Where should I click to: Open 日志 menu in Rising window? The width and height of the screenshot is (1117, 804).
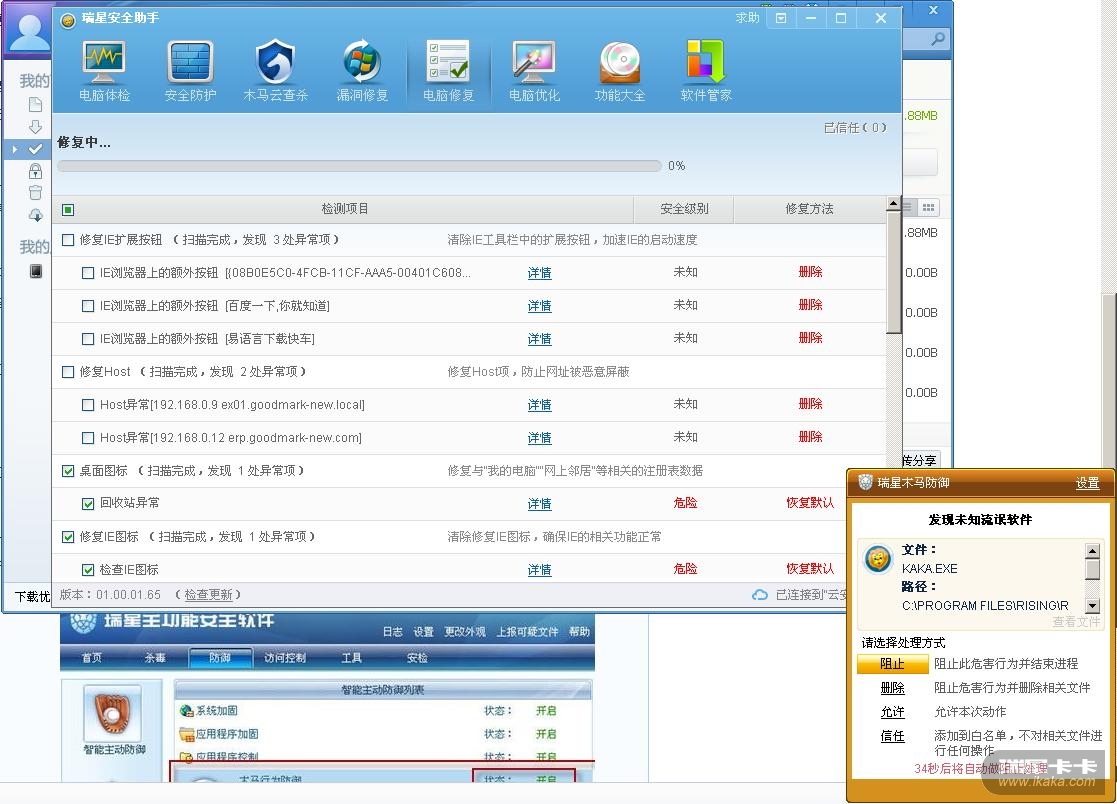point(393,632)
